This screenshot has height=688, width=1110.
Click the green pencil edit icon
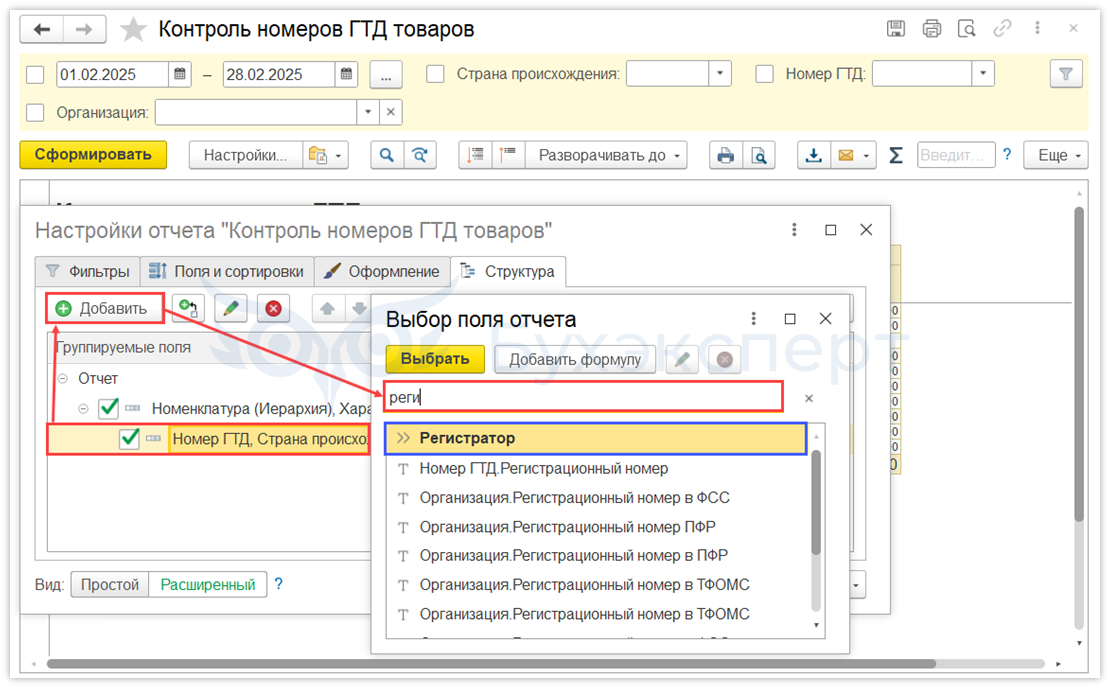point(231,308)
